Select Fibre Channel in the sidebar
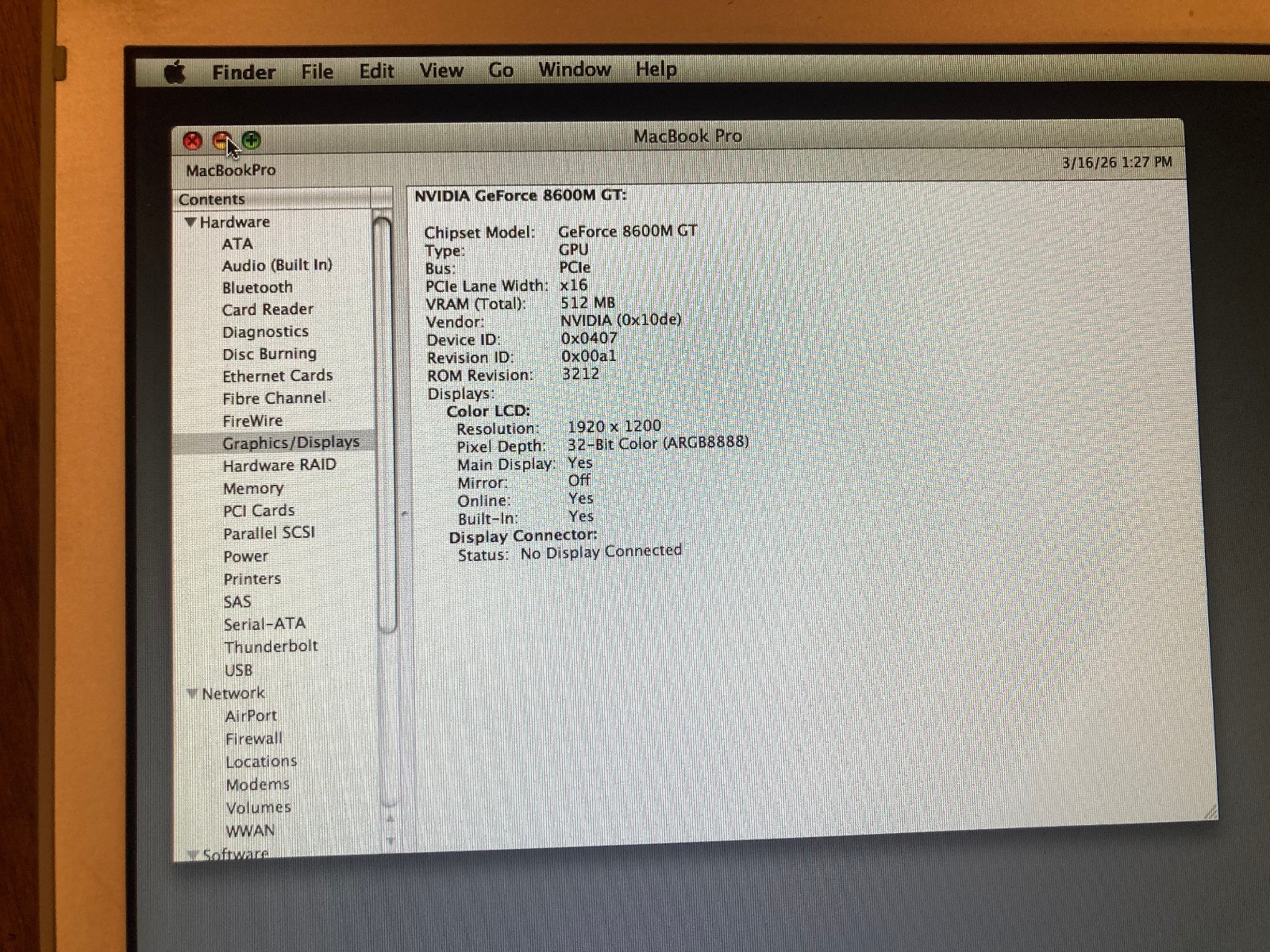The width and height of the screenshot is (1270, 952). click(x=275, y=398)
